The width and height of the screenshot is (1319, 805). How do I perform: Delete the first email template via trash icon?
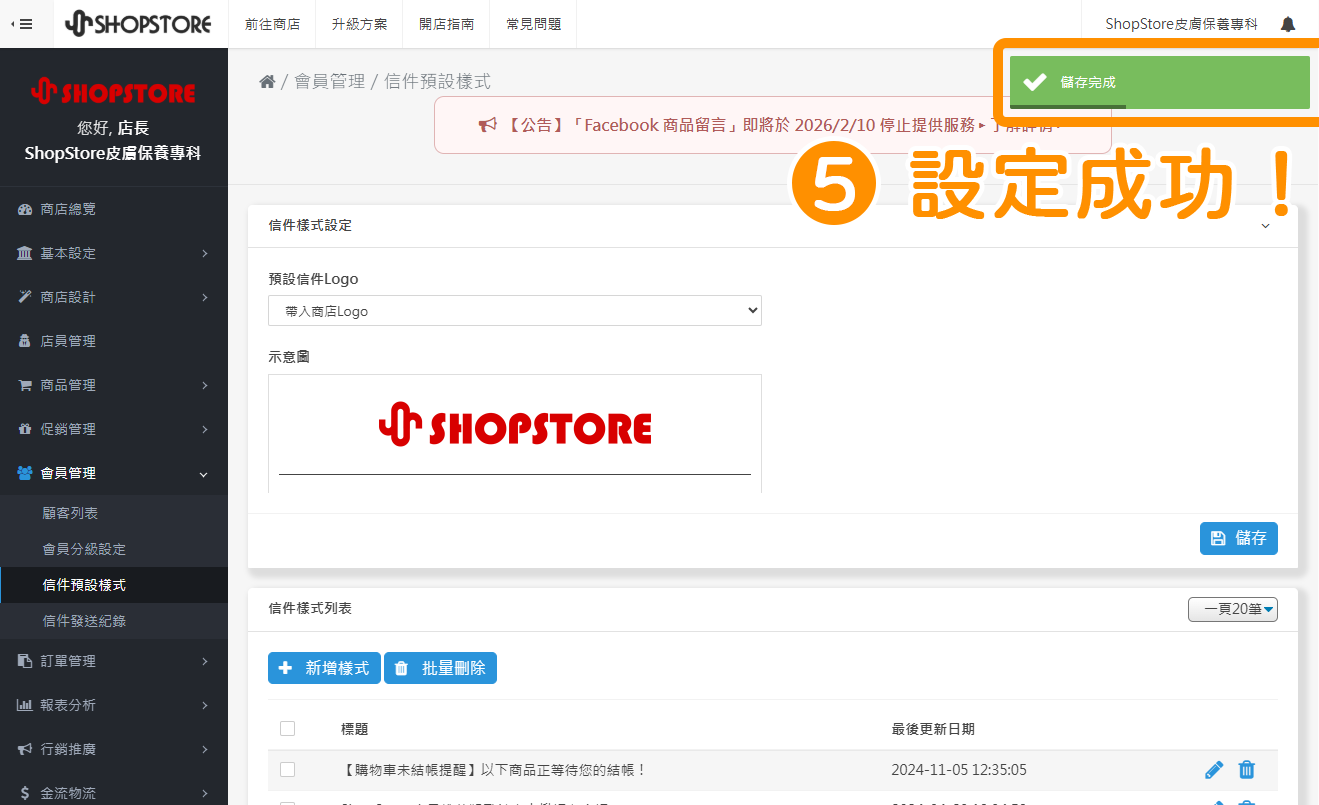tap(1246, 770)
